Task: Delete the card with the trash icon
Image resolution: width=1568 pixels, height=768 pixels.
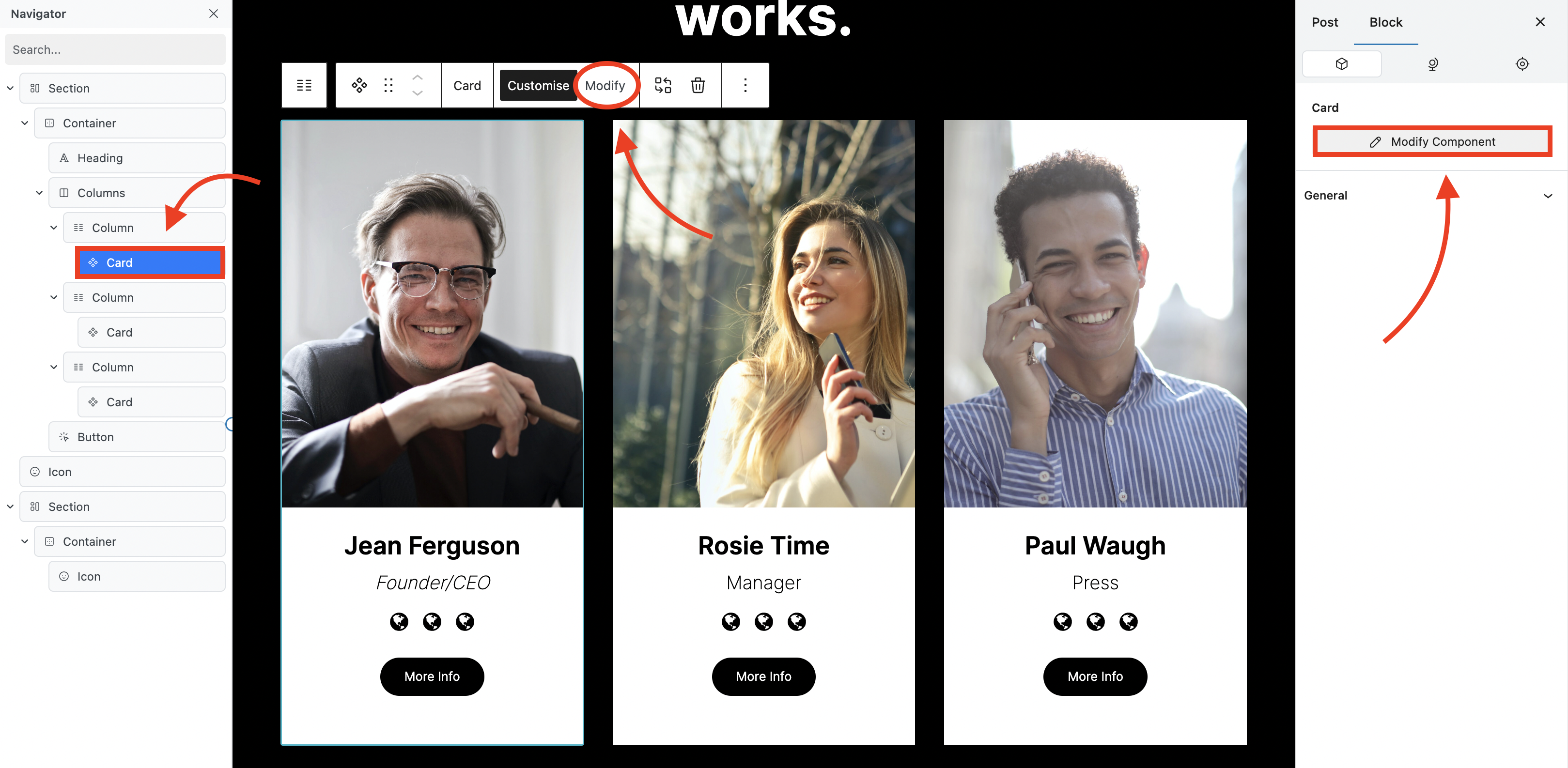Action: [x=698, y=85]
